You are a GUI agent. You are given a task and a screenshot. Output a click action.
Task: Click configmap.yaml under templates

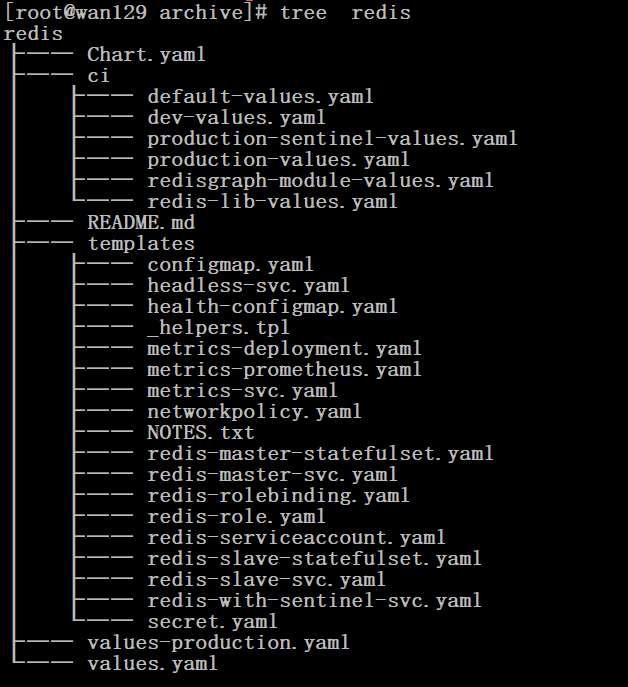(x=230, y=265)
